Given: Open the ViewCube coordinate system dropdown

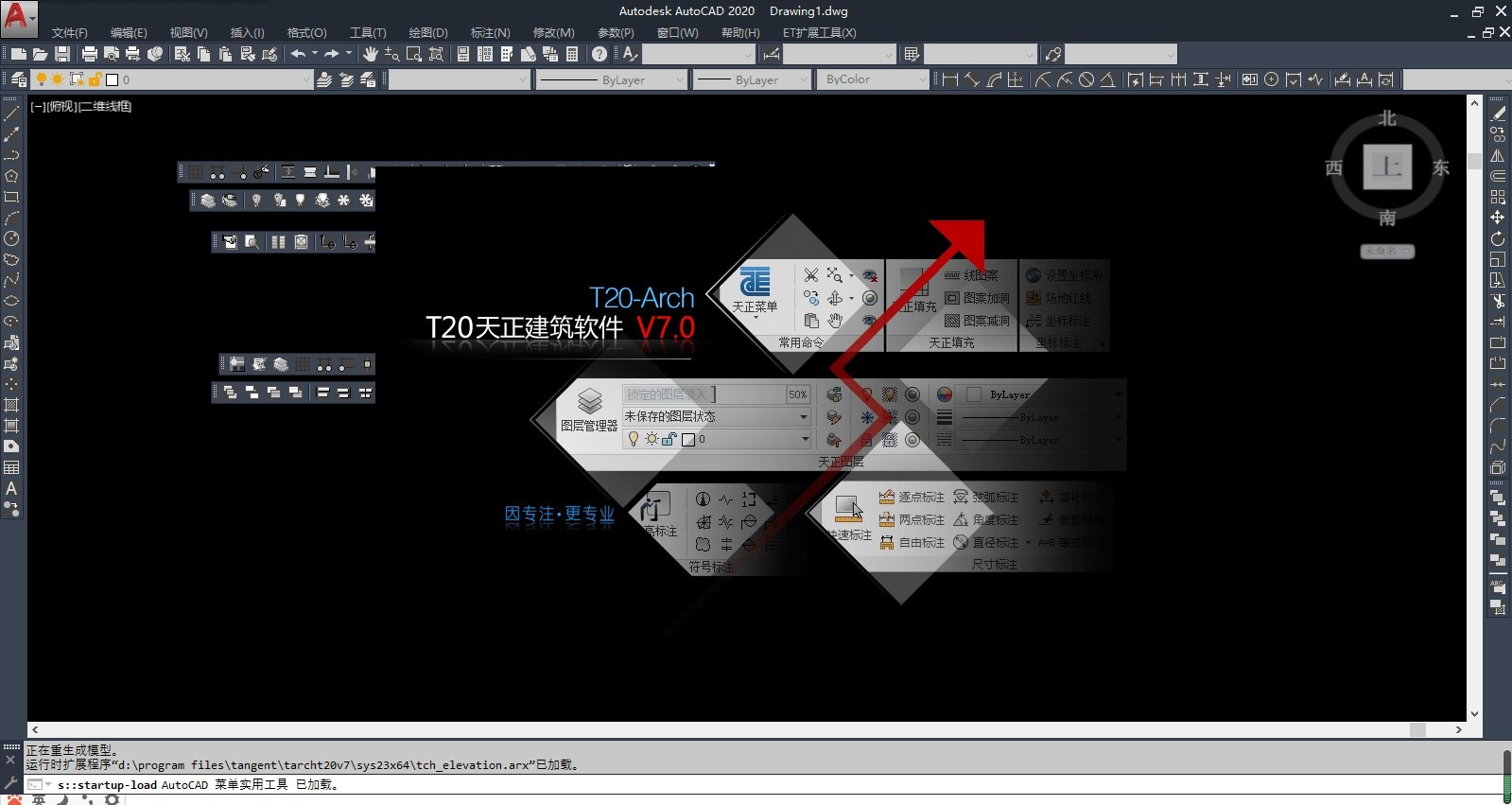Looking at the screenshot, I should pyautogui.click(x=1387, y=251).
